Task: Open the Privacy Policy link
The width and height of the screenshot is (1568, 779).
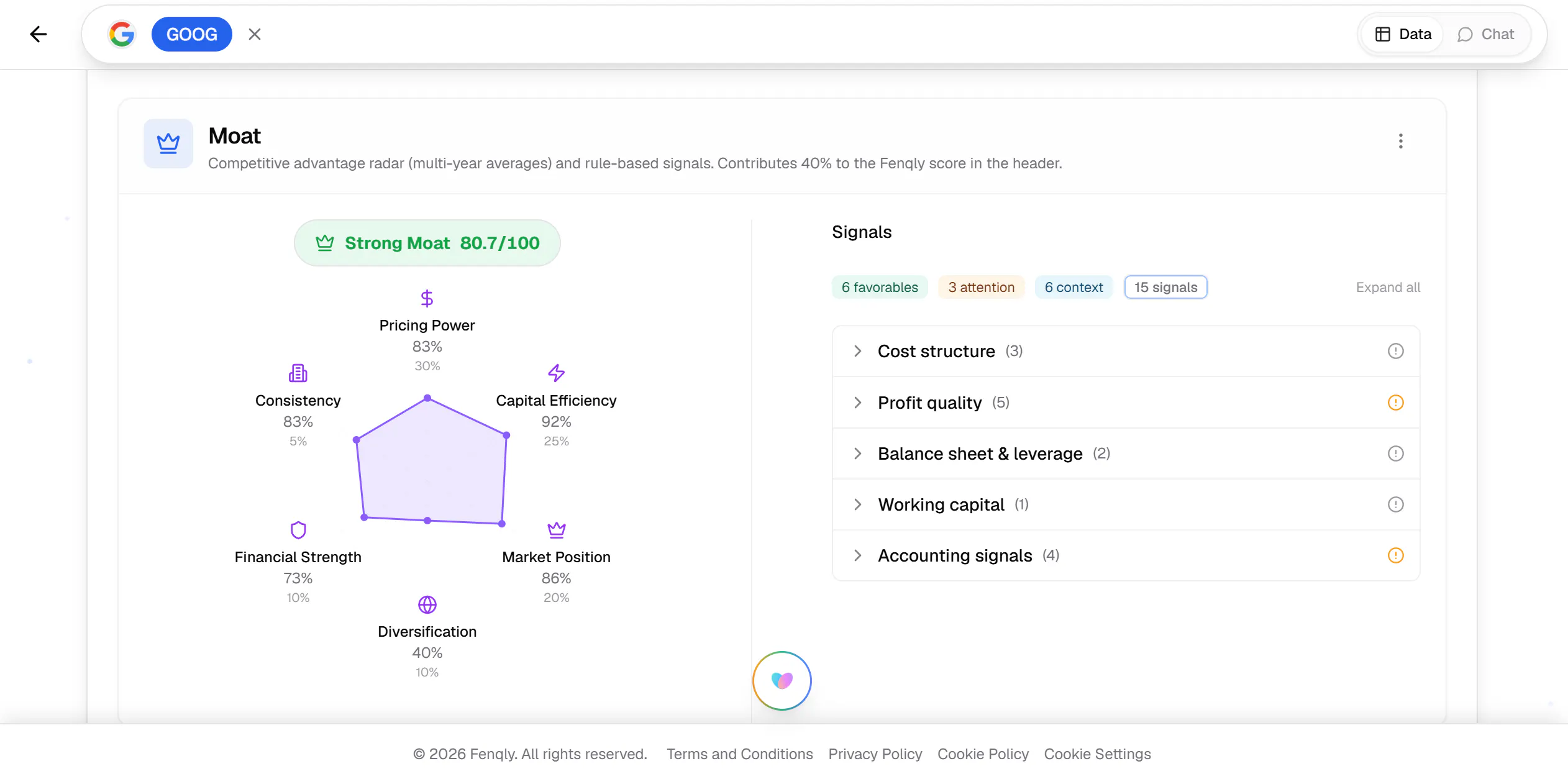Action: click(x=875, y=754)
